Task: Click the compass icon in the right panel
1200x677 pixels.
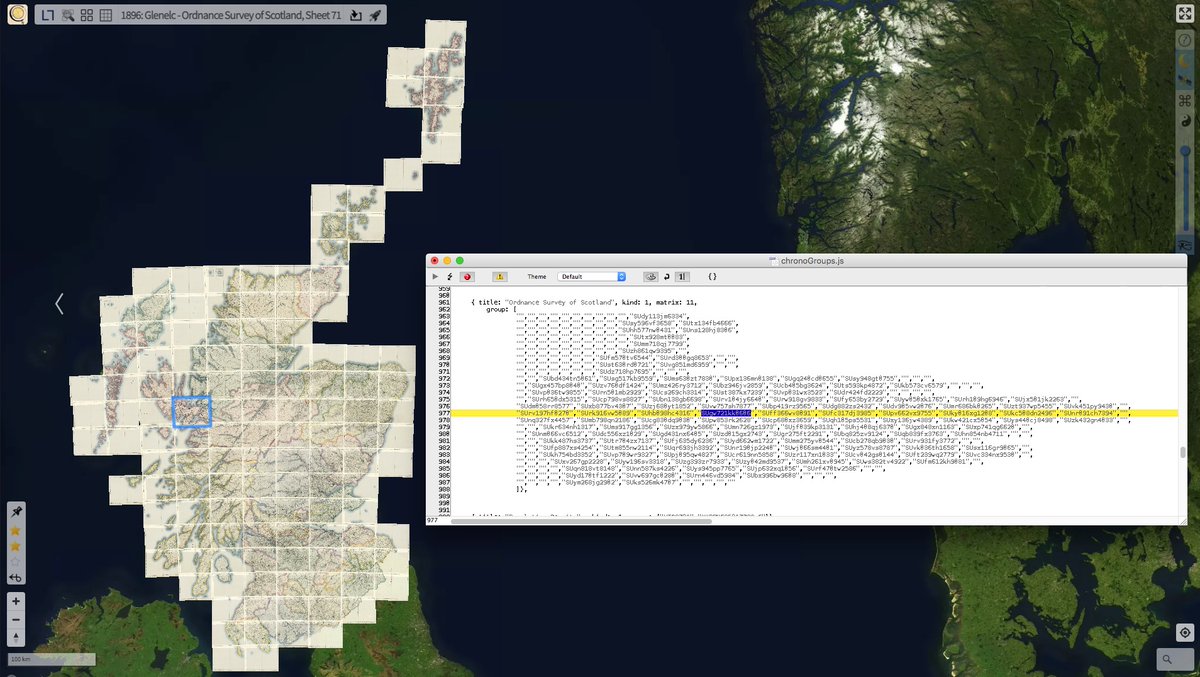Action: (1185, 39)
